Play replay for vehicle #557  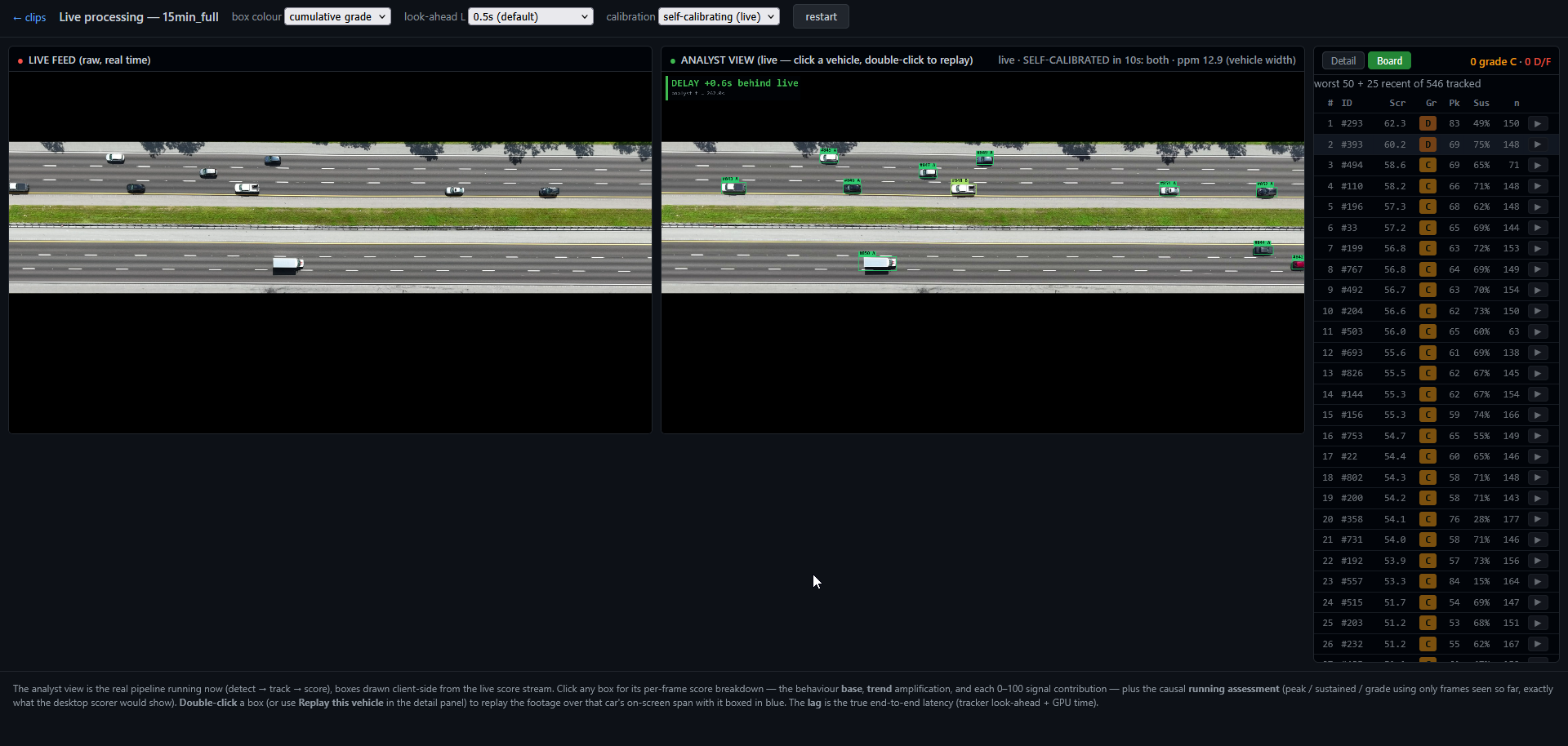pos(1538,581)
